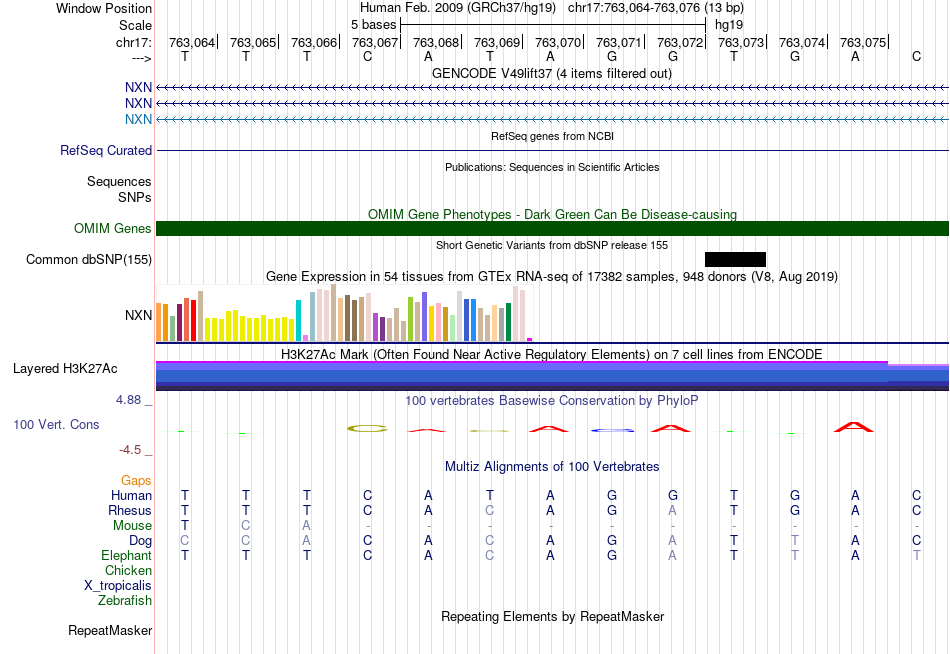Open 'RefSeq genes from NCBI' track title
950x654 pixels.
tap(552, 136)
